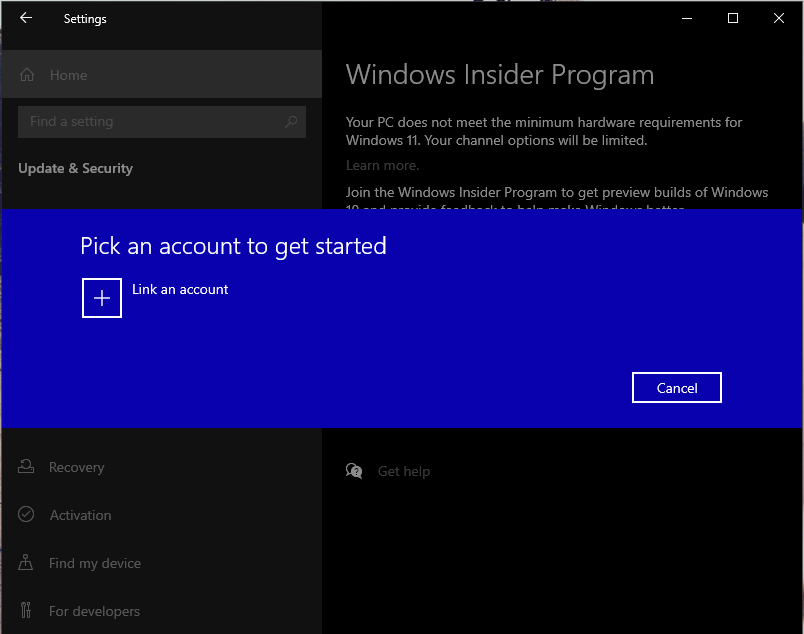Open the Get help link

tap(404, 471)
